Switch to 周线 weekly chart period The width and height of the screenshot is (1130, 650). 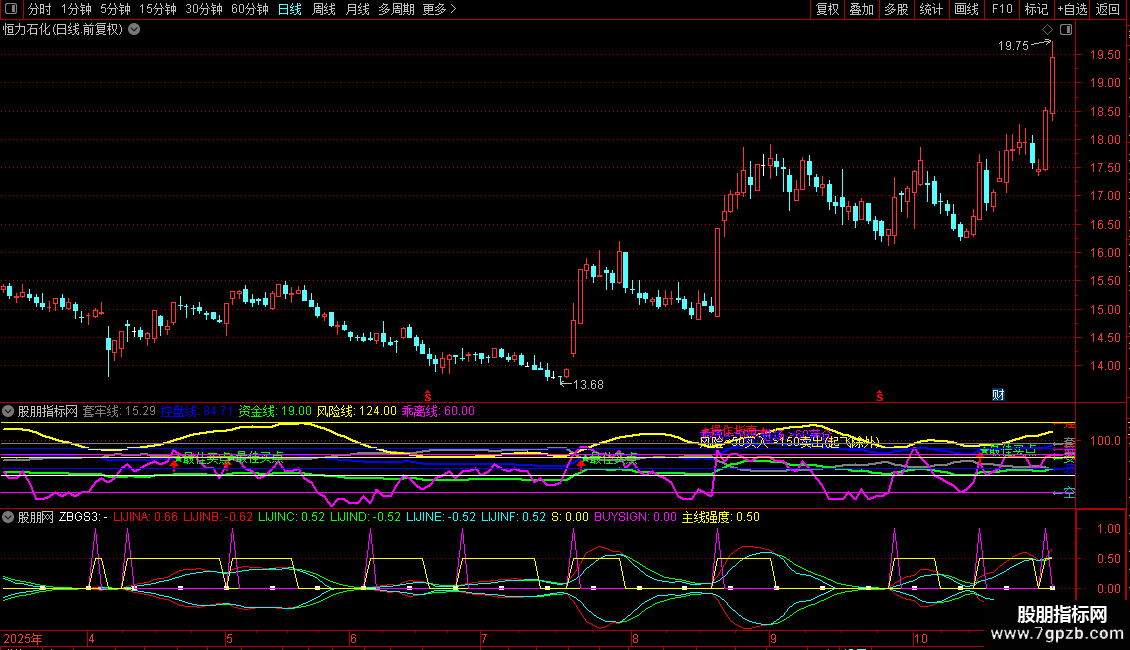pyautogui.click(x=324, y=9)
